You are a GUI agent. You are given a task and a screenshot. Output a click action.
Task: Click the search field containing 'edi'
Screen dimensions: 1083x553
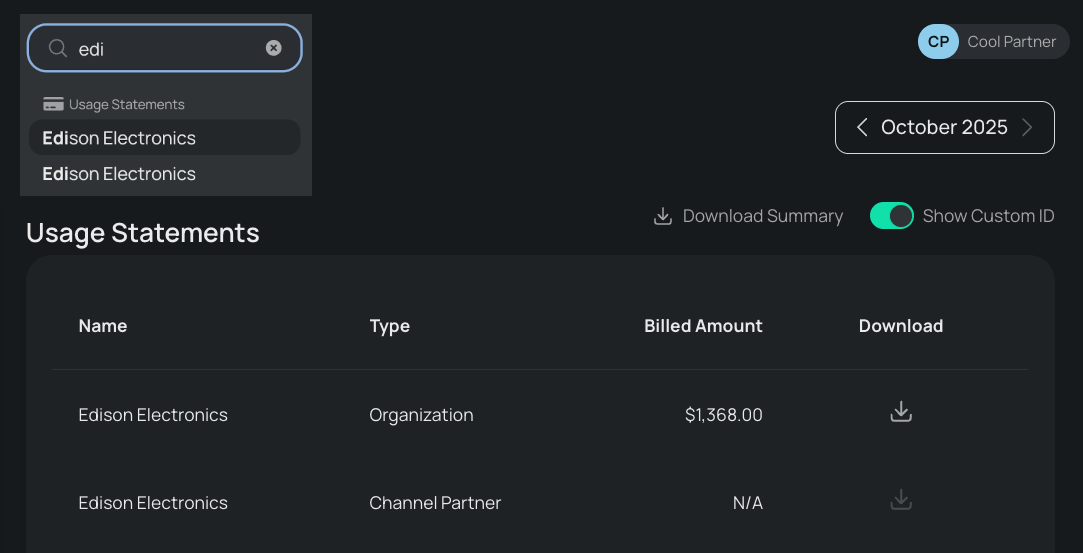pyautogui.click(x=164, y=48)
